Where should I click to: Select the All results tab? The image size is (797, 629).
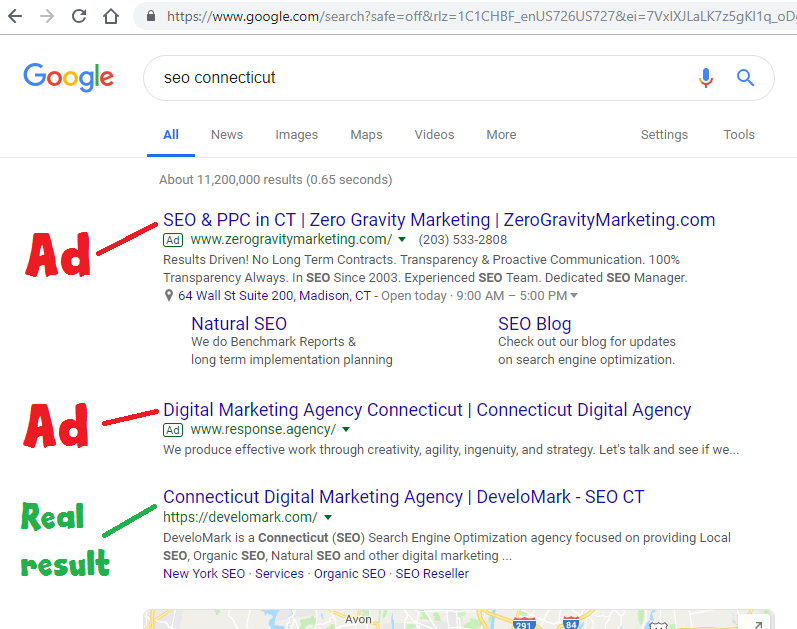171,135
